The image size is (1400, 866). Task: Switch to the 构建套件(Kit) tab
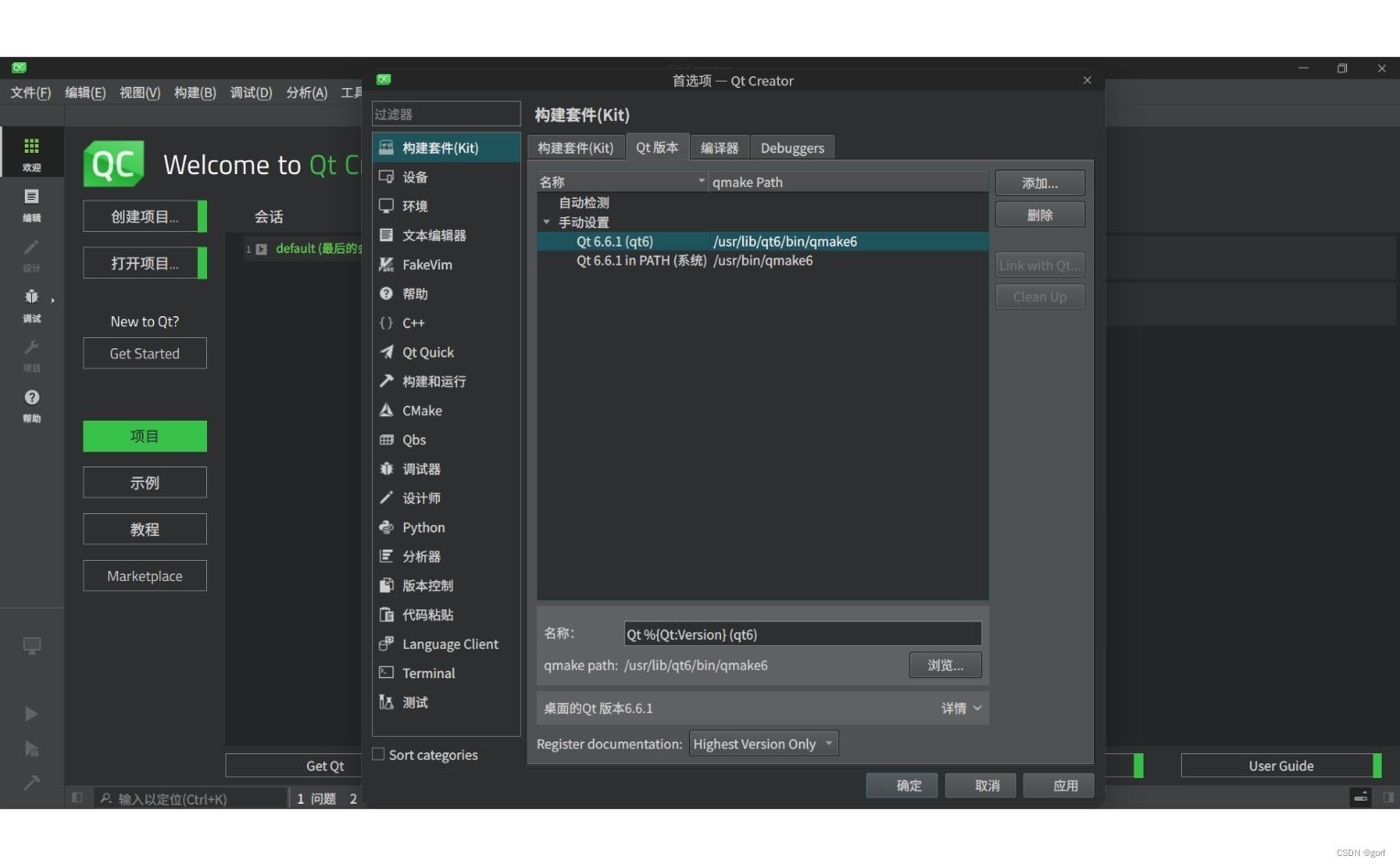575,148
